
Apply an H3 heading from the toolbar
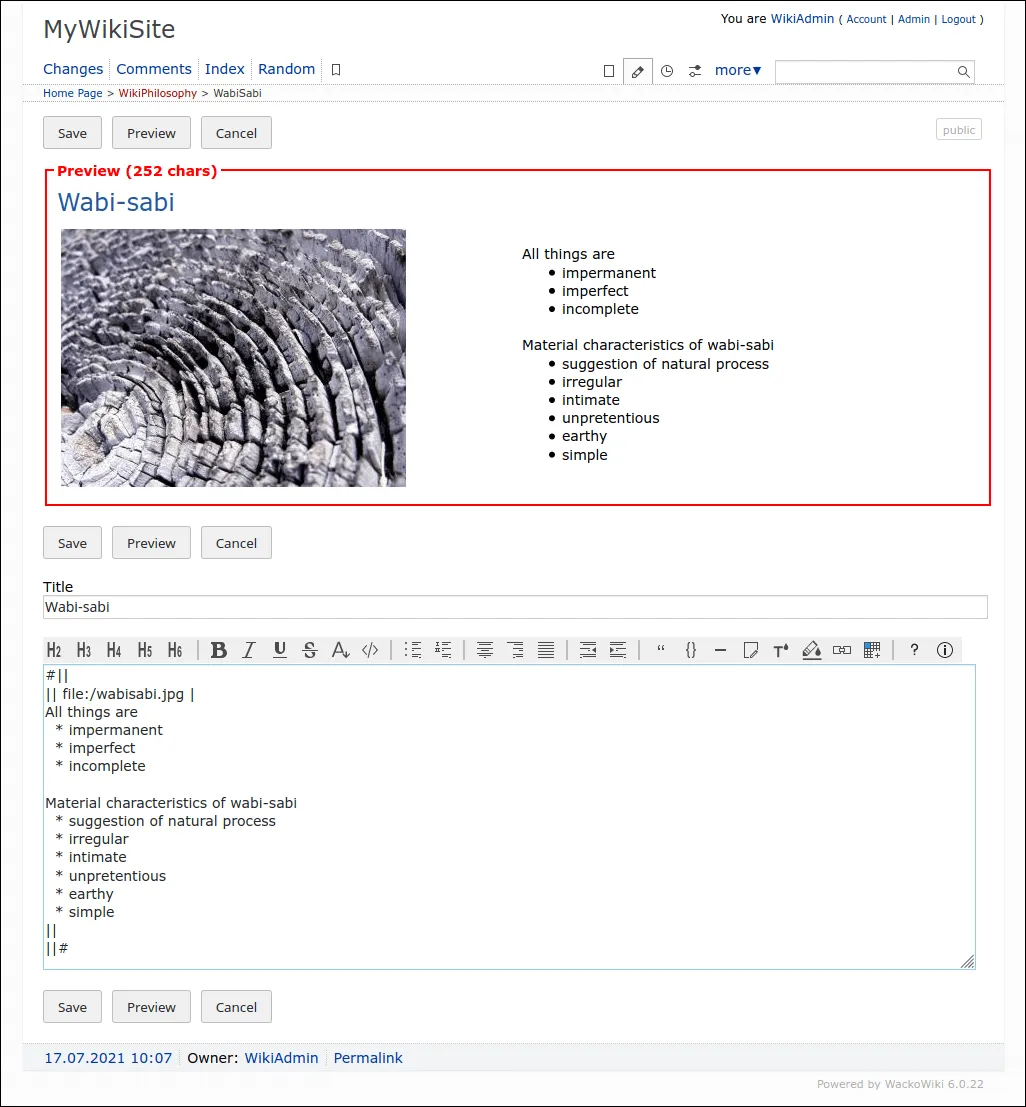coord(84,650)
